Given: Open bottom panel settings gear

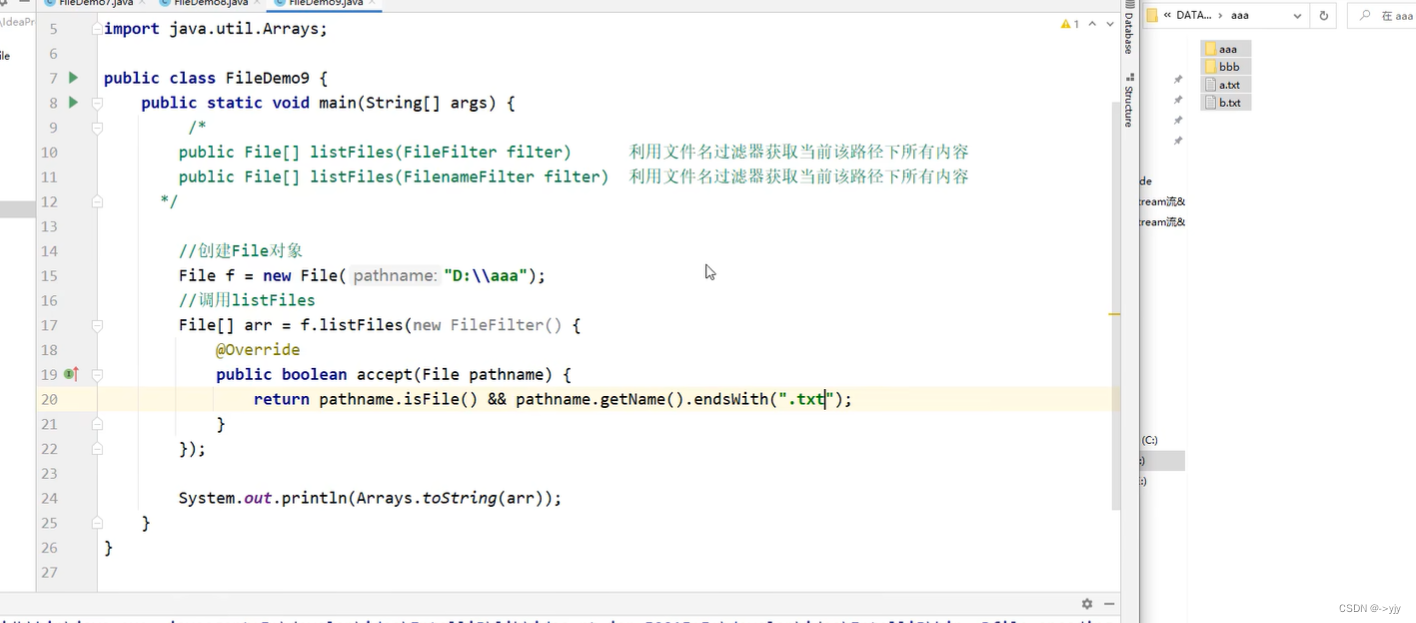Looking at the screenshot, I should (x=1087, y=604).
